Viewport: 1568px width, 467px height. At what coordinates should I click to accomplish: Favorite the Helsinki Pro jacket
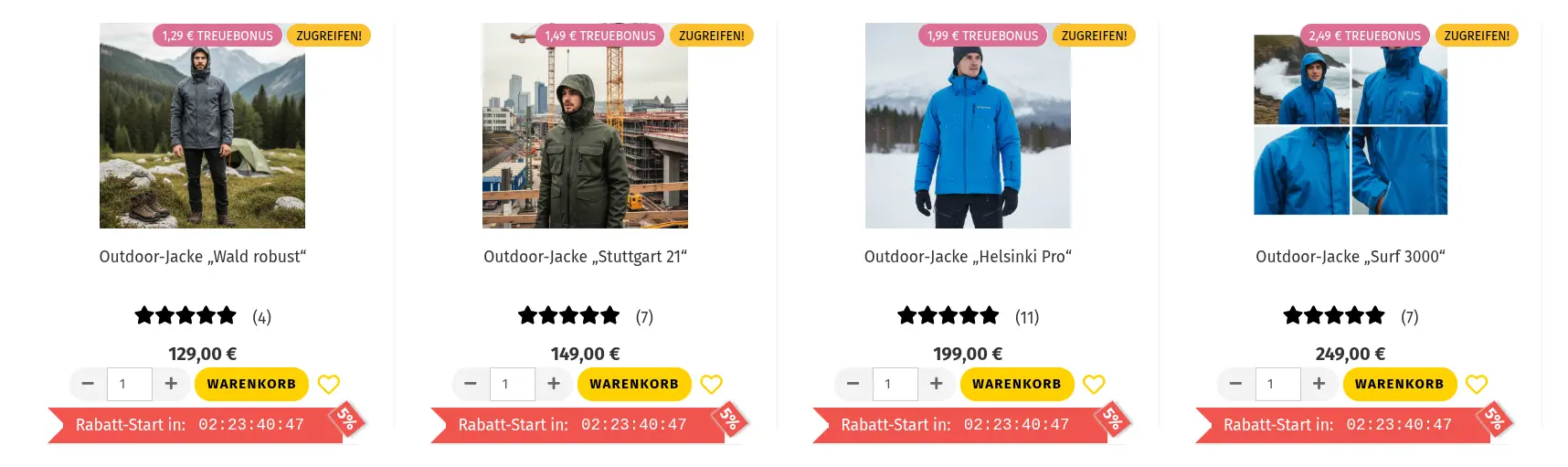pos(1094,385)
